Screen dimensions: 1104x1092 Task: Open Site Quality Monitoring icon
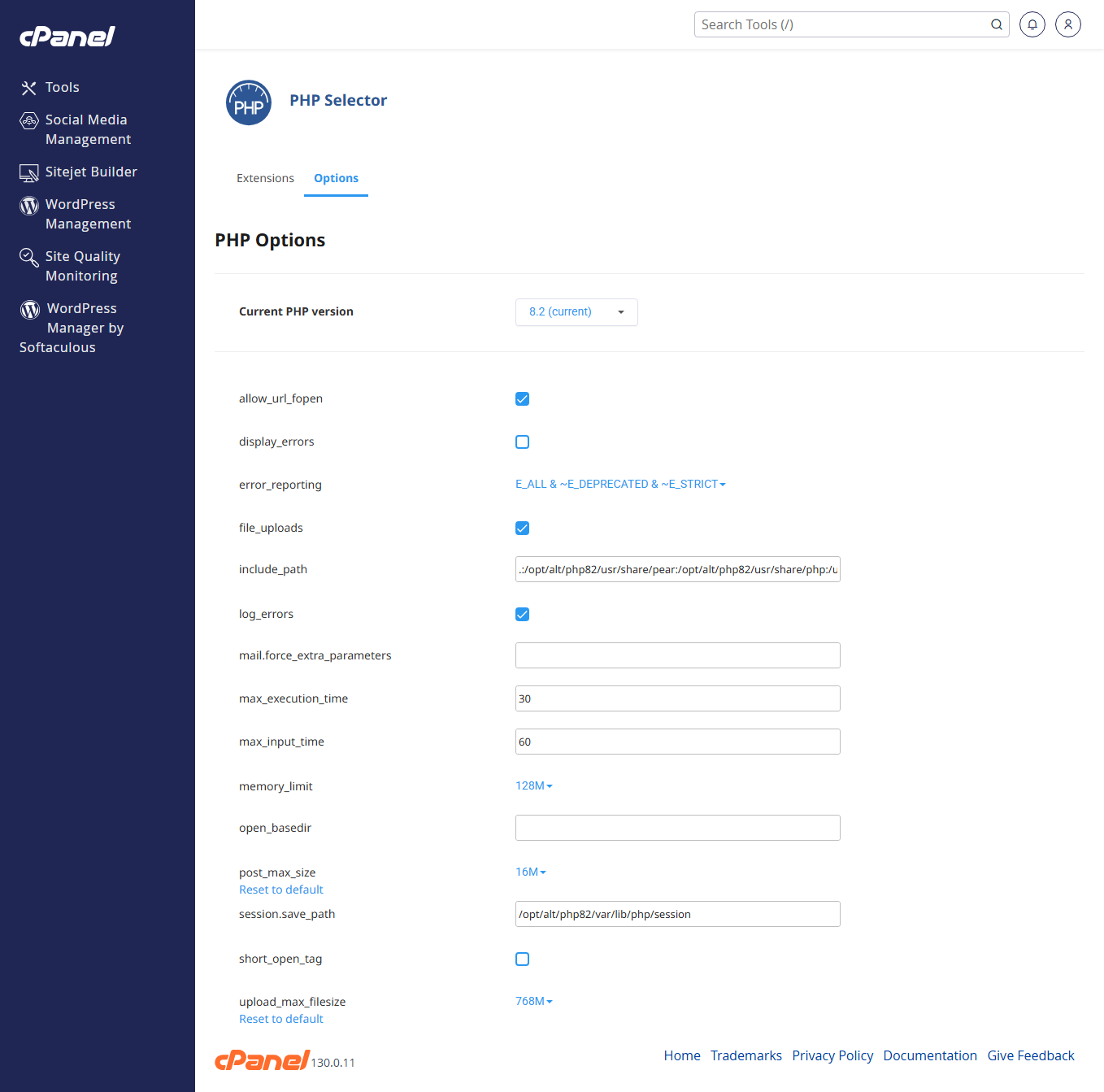[x=29, y=258]
